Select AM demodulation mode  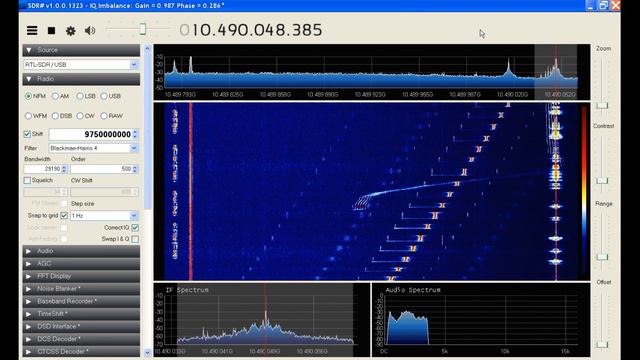[x=60, y=96]
